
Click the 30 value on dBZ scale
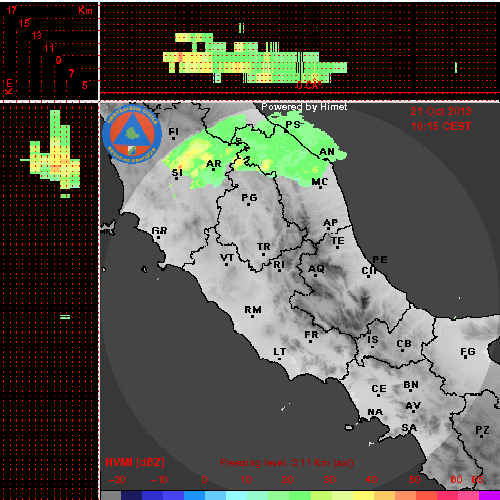tap(329, 480)
